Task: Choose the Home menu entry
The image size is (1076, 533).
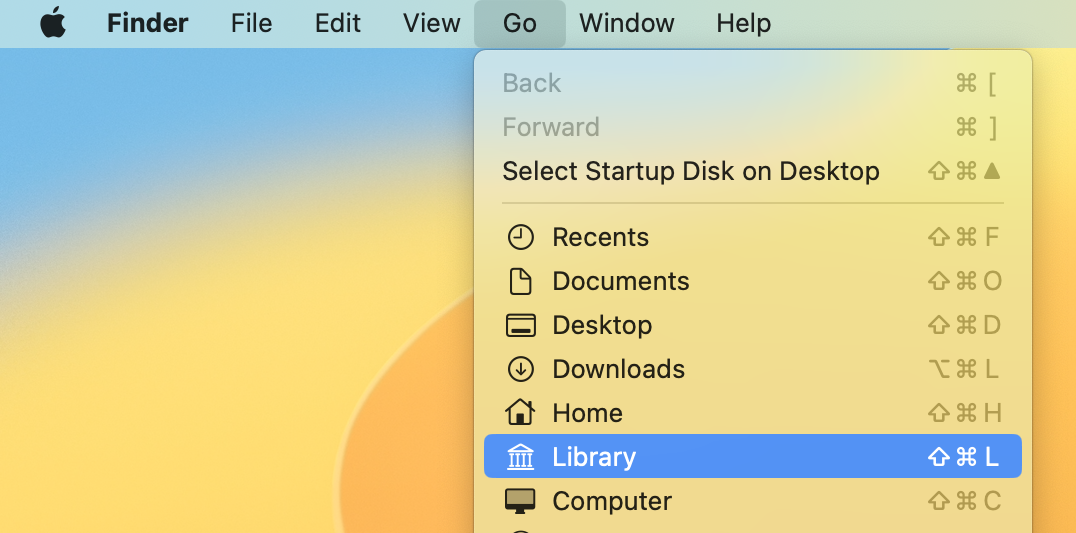Action: point(587,413)
